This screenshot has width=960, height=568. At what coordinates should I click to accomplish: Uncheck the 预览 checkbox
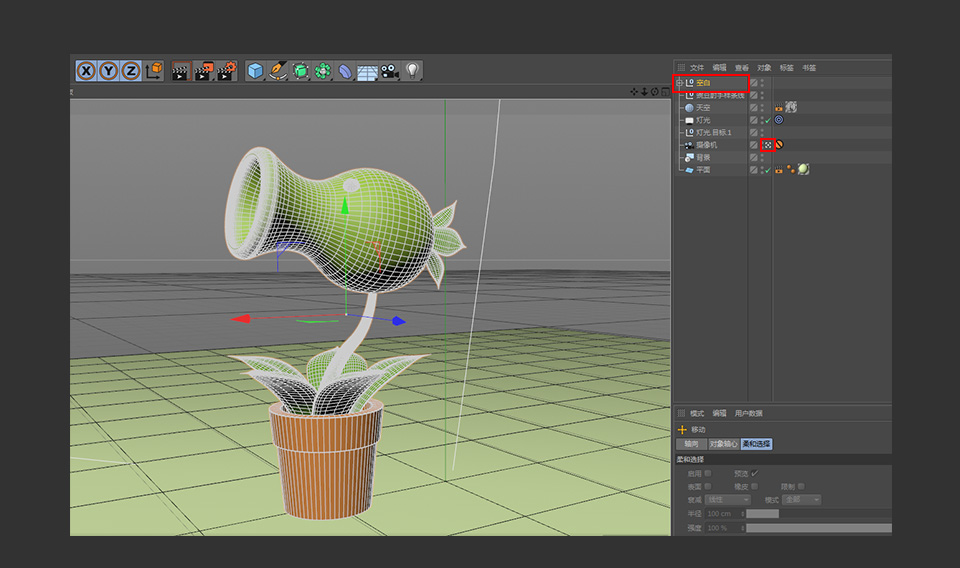click(754, 473)
